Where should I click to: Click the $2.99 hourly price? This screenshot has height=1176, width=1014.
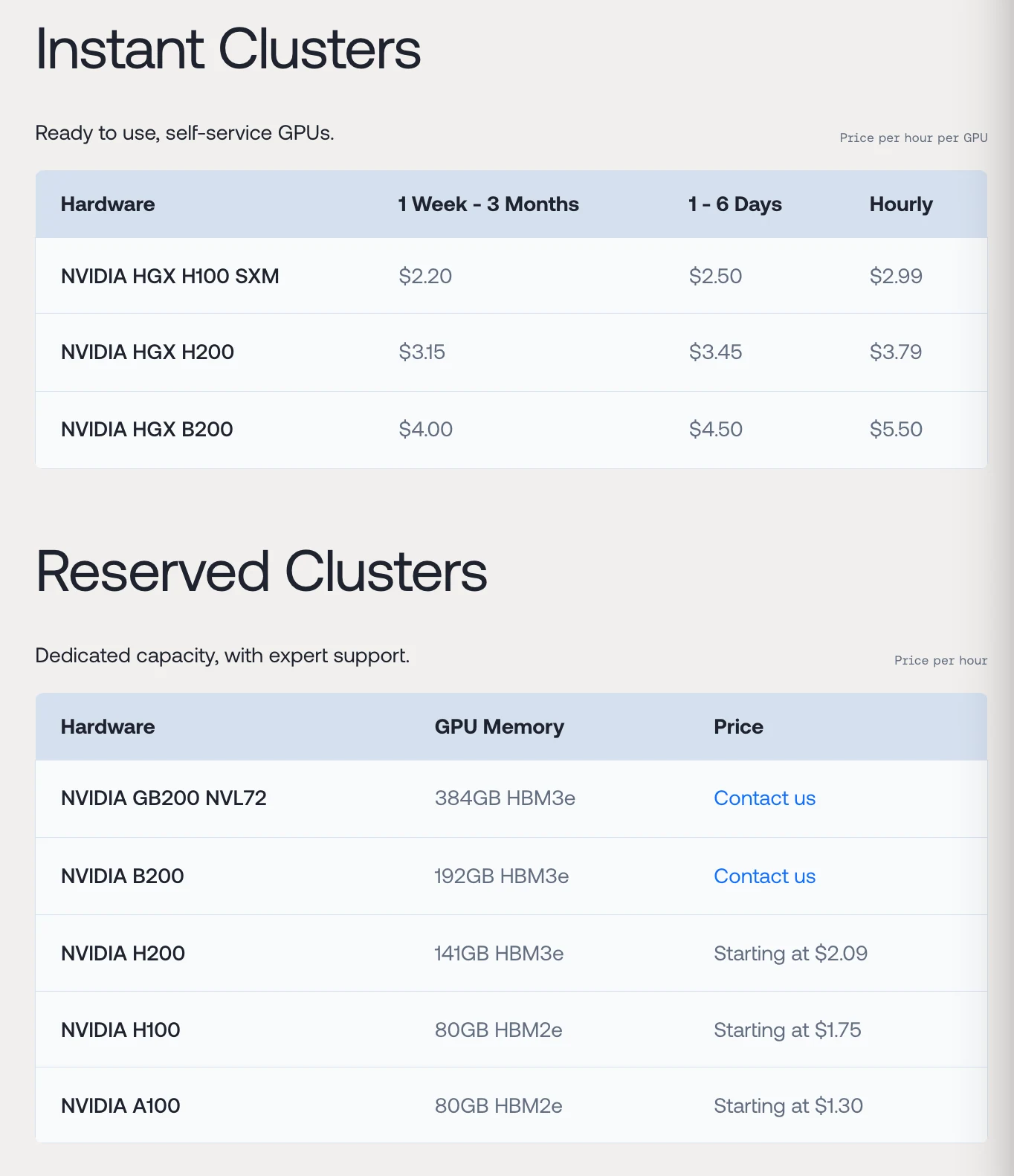click(x=896, y=276)
